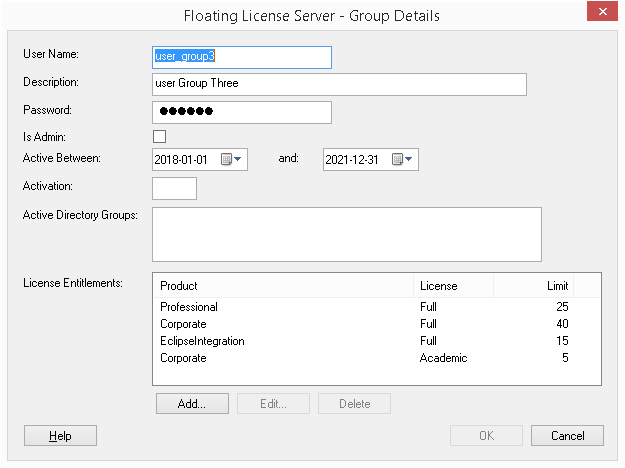Click the Limit column header

[x=548, y=286]
